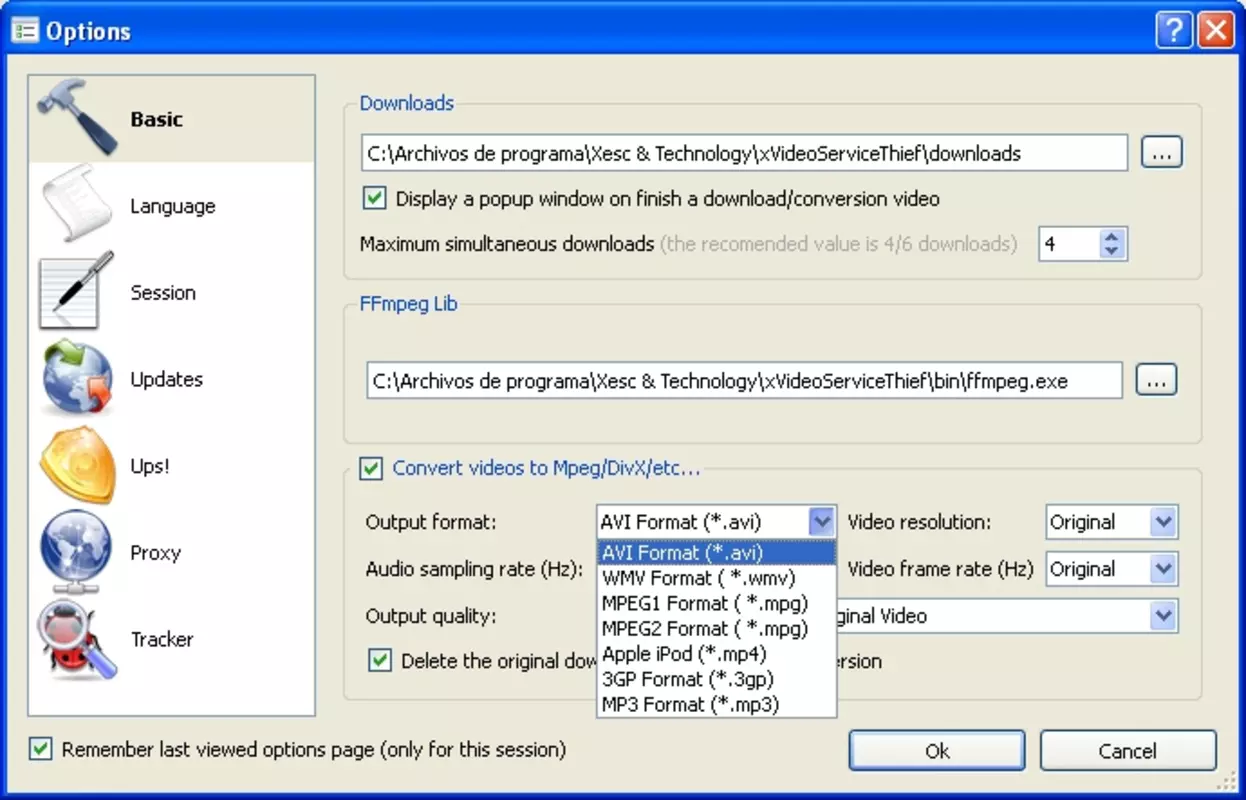This screenshot has height=800, width=1246.
Task: Uncheck Convert videos to Mpeg/DivX checkbox
Action: coord(371,468)
